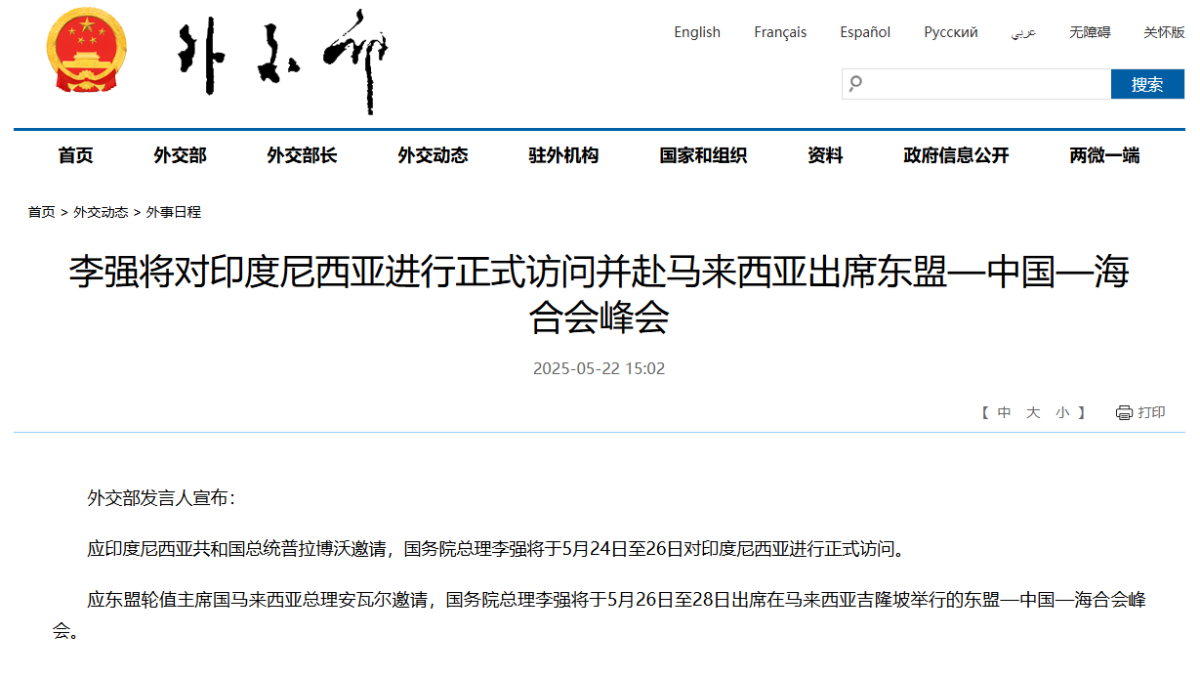Open the 政府信息公开 menu item

tap(956, 155)
